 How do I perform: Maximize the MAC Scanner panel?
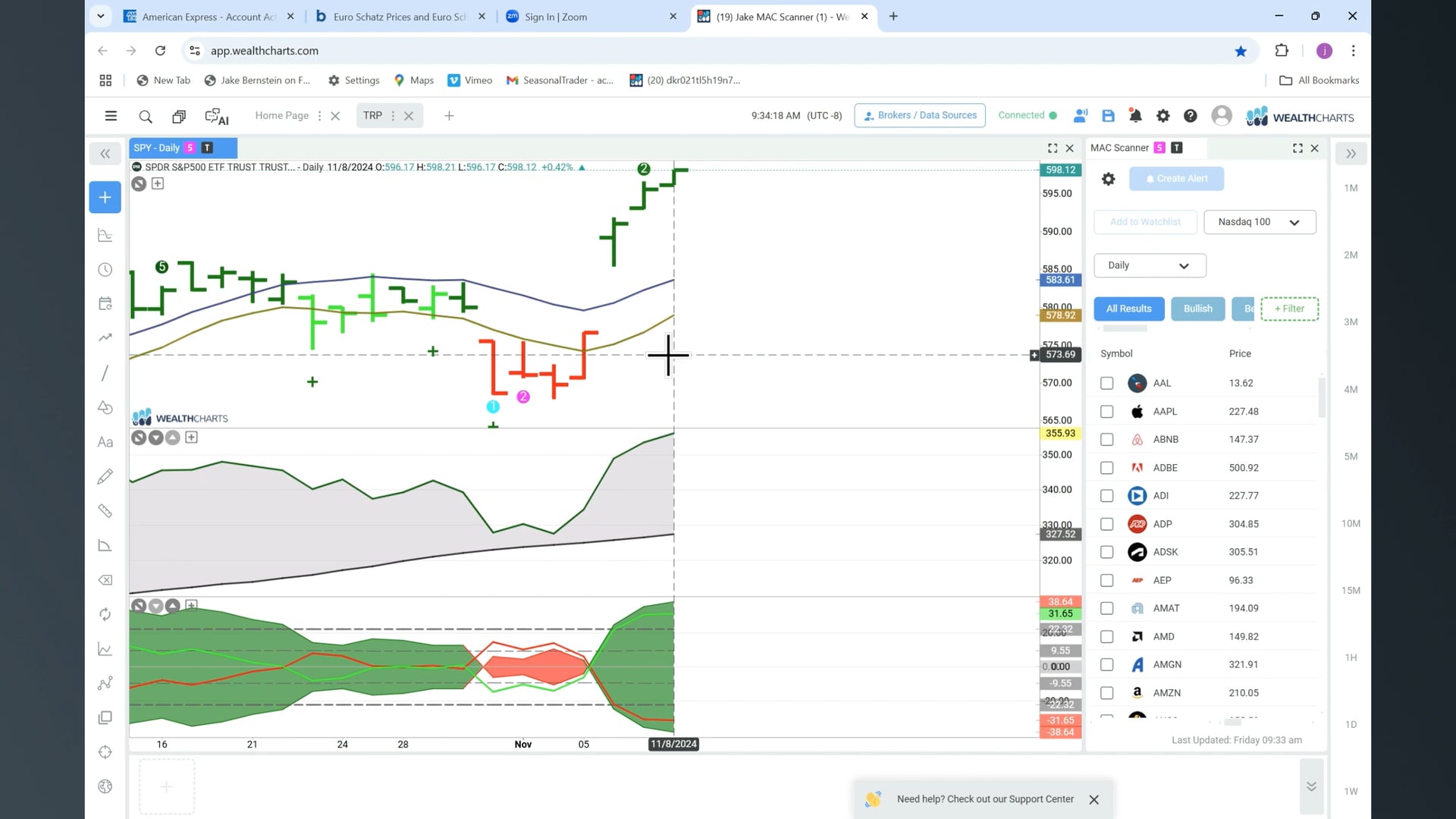point(1298,148)
